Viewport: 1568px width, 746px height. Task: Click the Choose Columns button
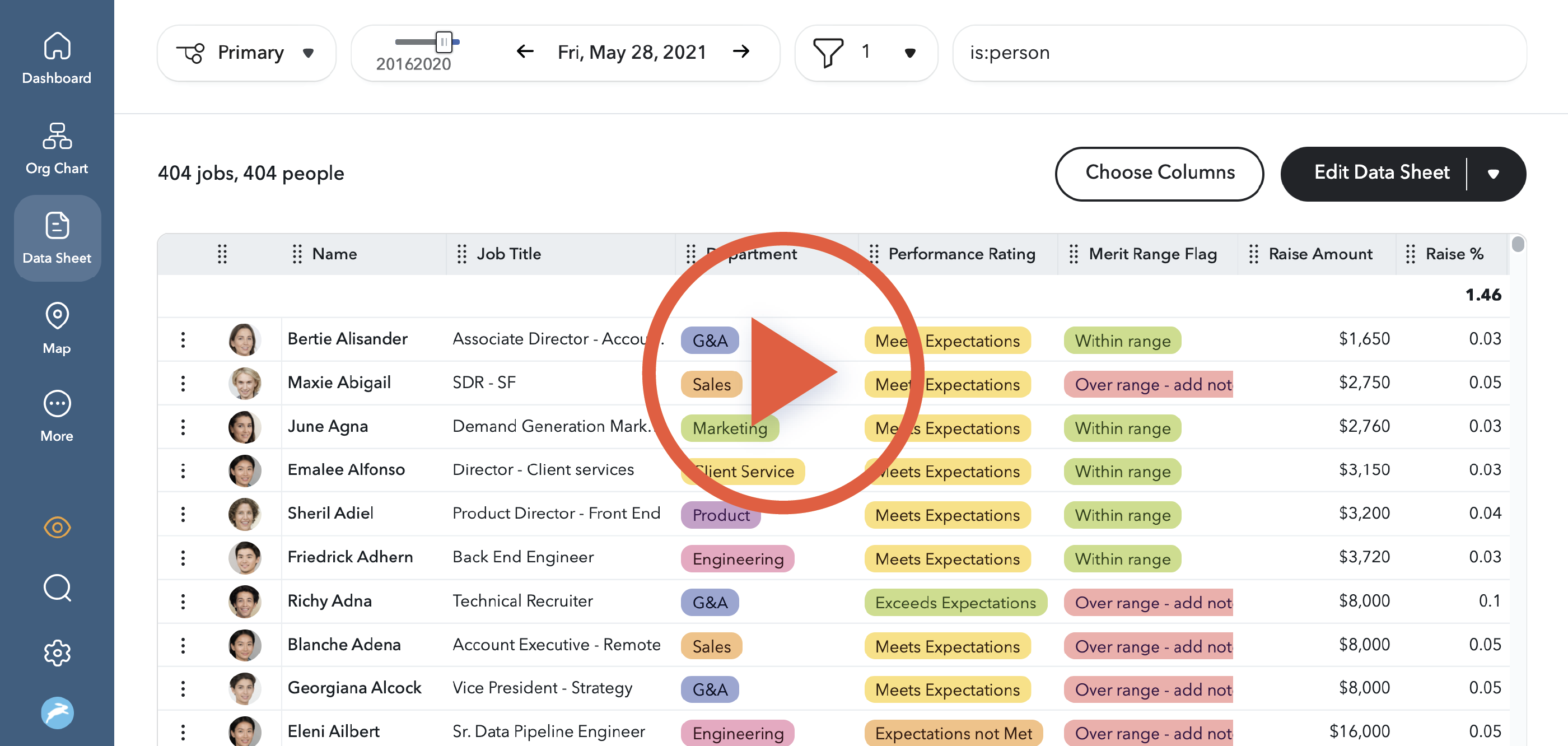1159,173
